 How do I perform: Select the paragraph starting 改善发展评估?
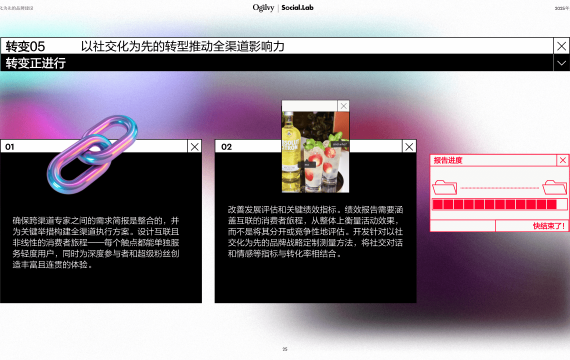coord(315,232)
